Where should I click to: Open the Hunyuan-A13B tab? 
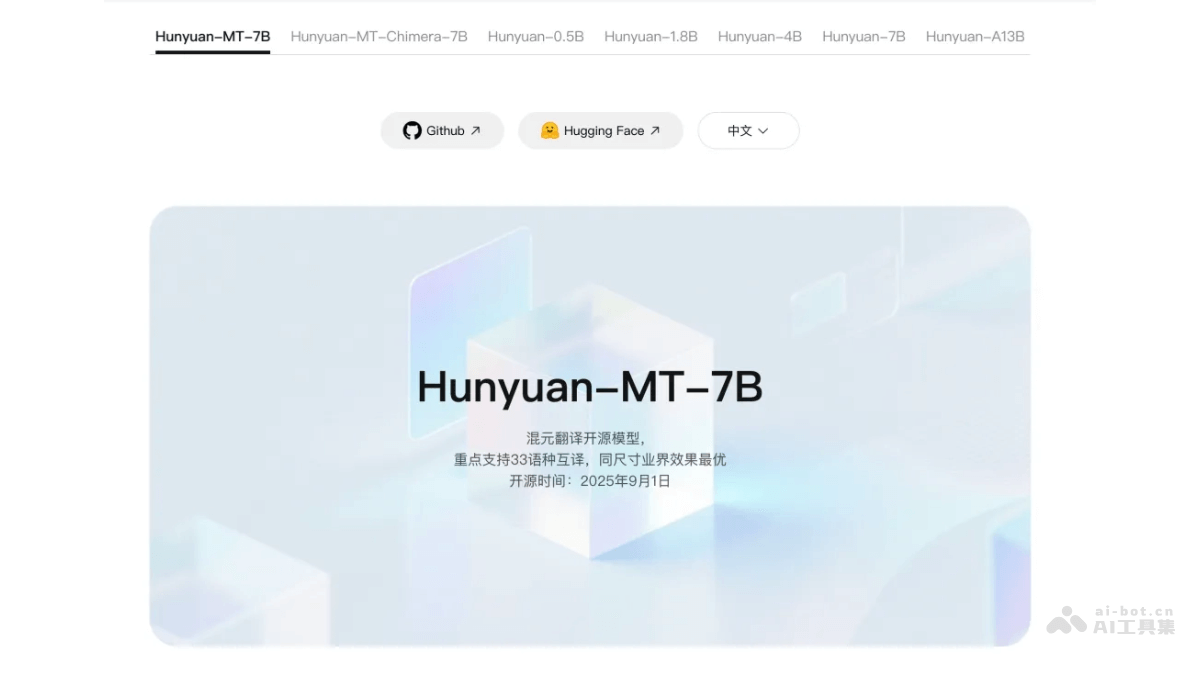(975, 37)
